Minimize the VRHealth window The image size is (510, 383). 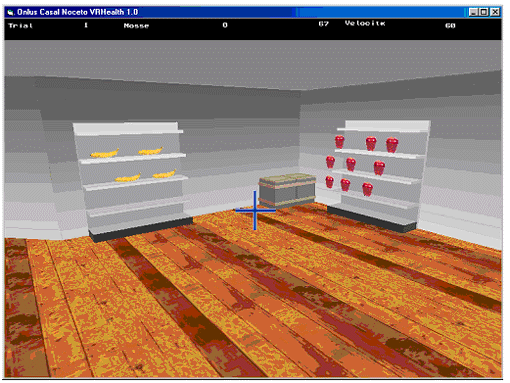click(474, 12)
